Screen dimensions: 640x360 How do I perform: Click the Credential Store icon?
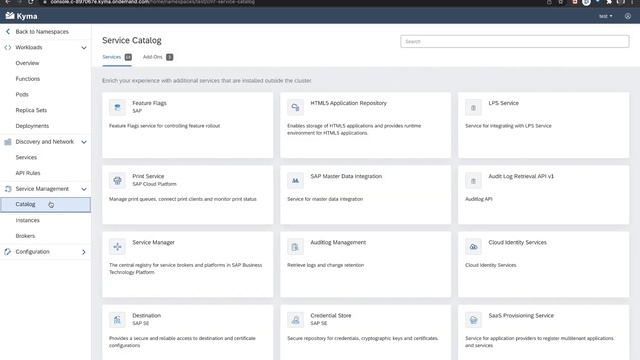pyautogui.click(x=295, y=320)
